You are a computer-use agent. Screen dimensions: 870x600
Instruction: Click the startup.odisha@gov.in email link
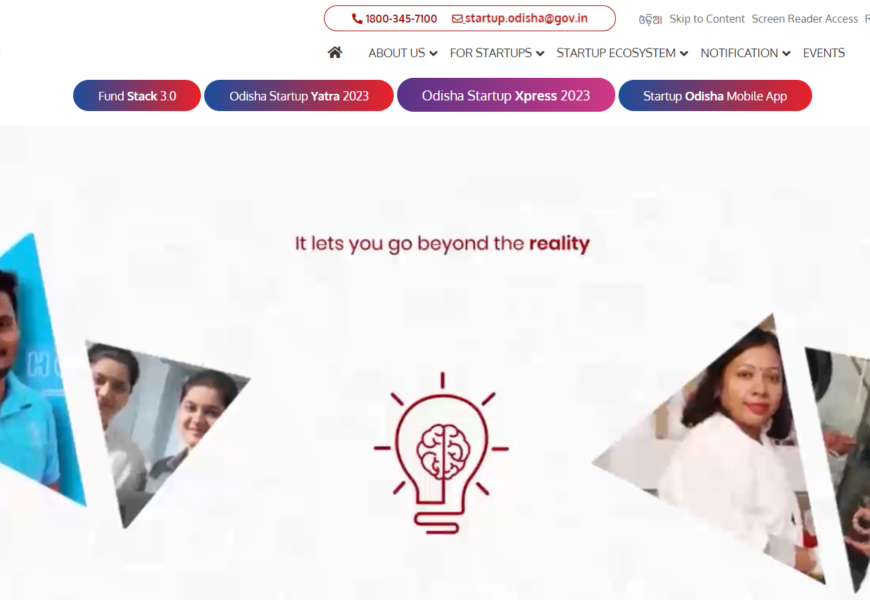pos(526,18)
